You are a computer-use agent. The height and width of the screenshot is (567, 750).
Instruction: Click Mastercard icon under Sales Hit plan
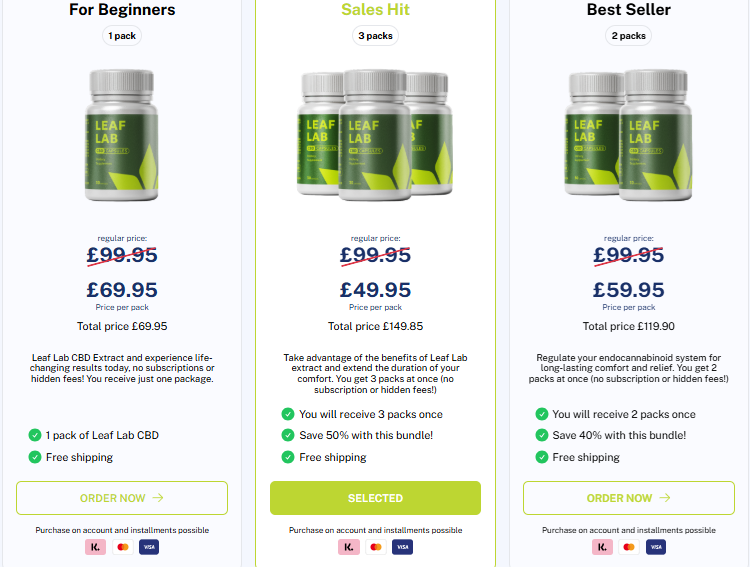(376, 547)
